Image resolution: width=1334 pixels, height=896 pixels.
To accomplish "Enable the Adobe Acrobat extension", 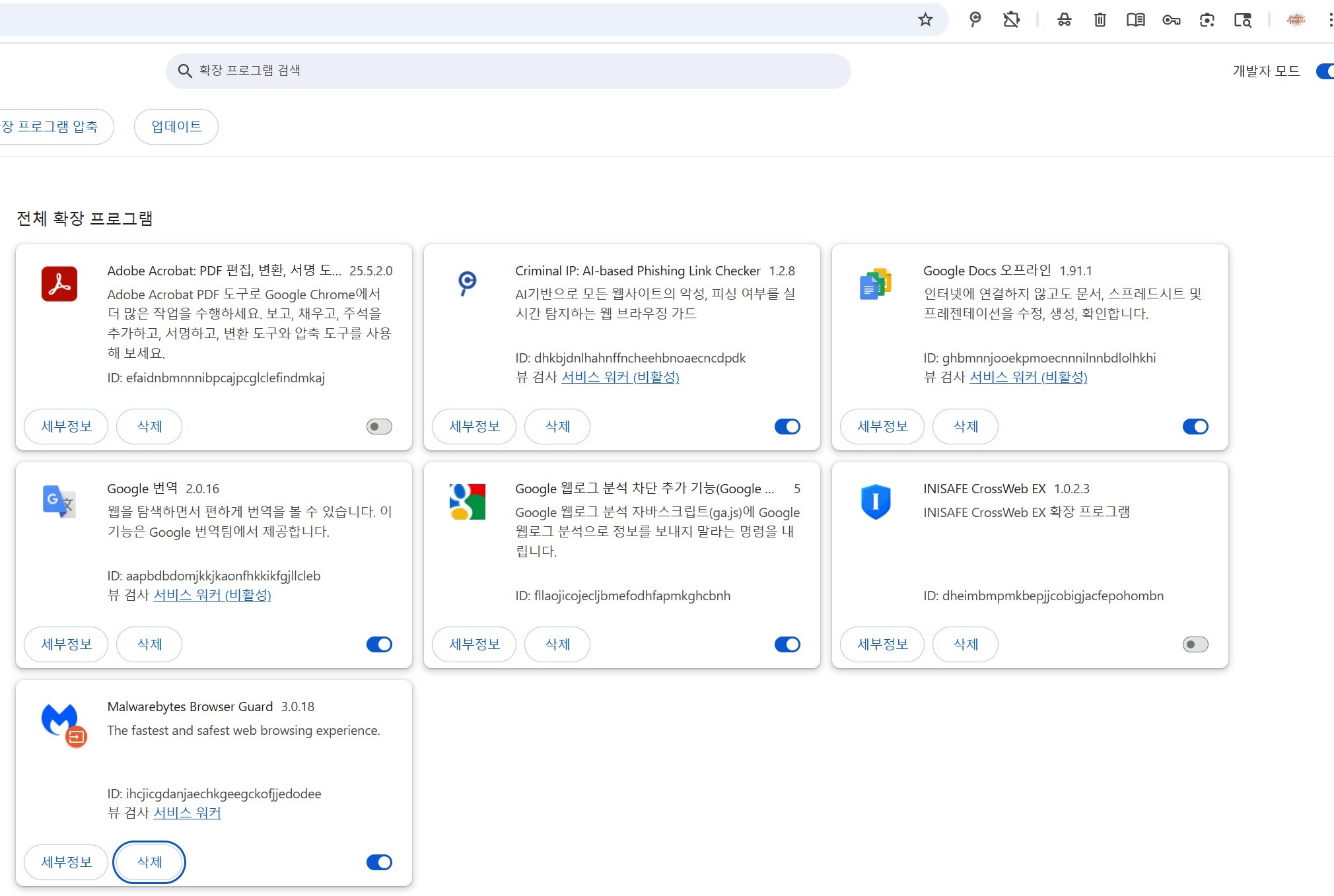I will click(379, 427).
